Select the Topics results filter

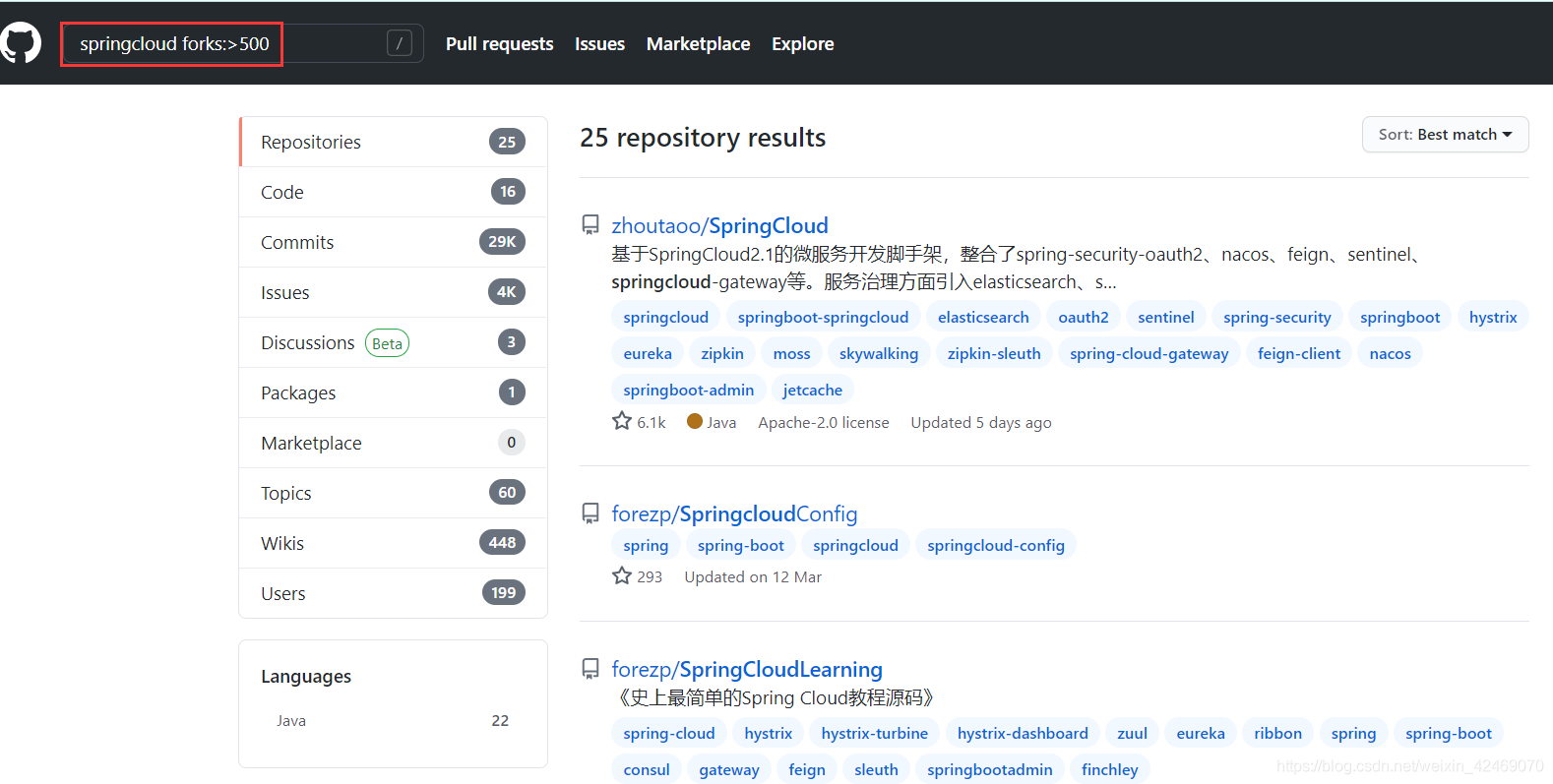393,493
